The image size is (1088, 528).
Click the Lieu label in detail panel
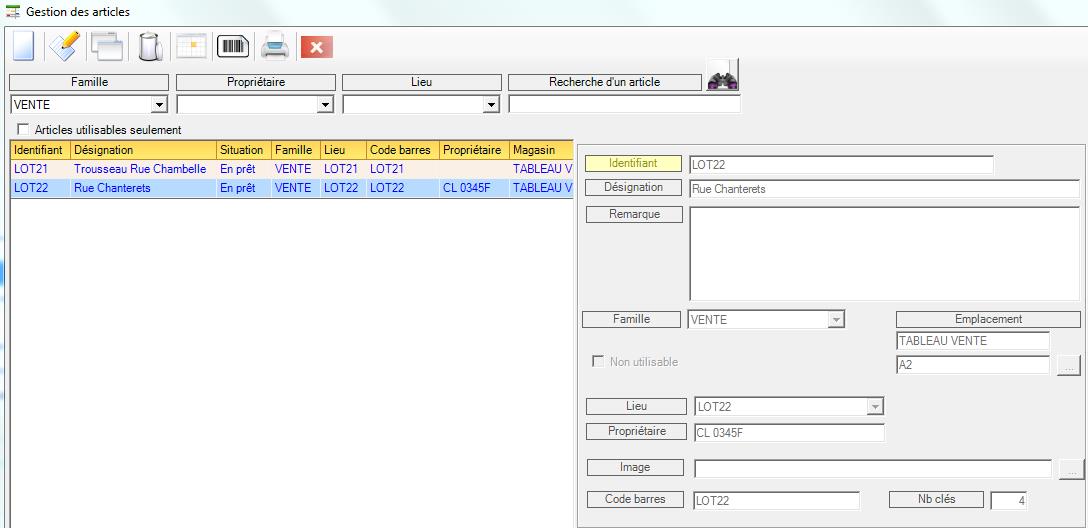pos(636,406)
